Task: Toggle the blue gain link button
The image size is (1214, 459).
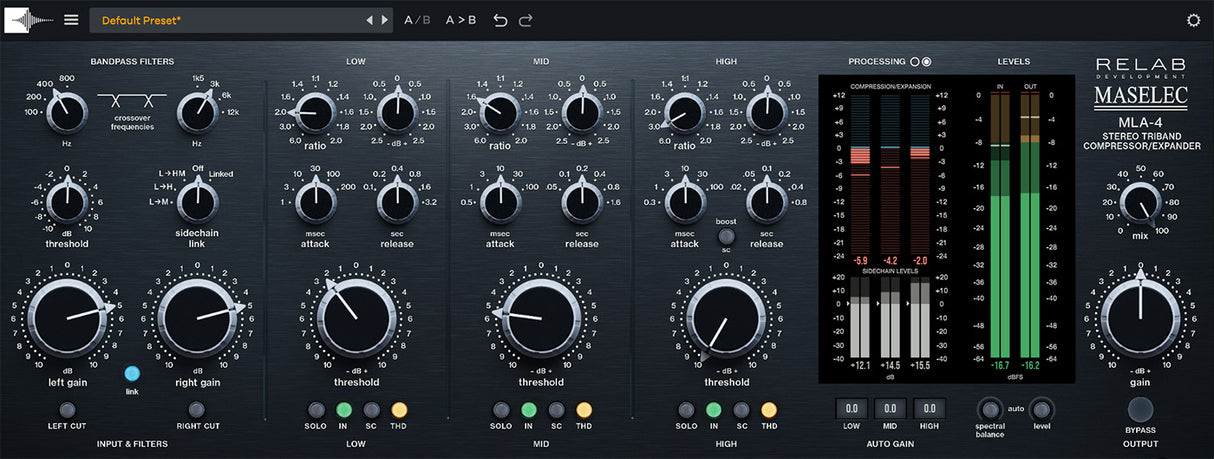Action: coord(131,374)
